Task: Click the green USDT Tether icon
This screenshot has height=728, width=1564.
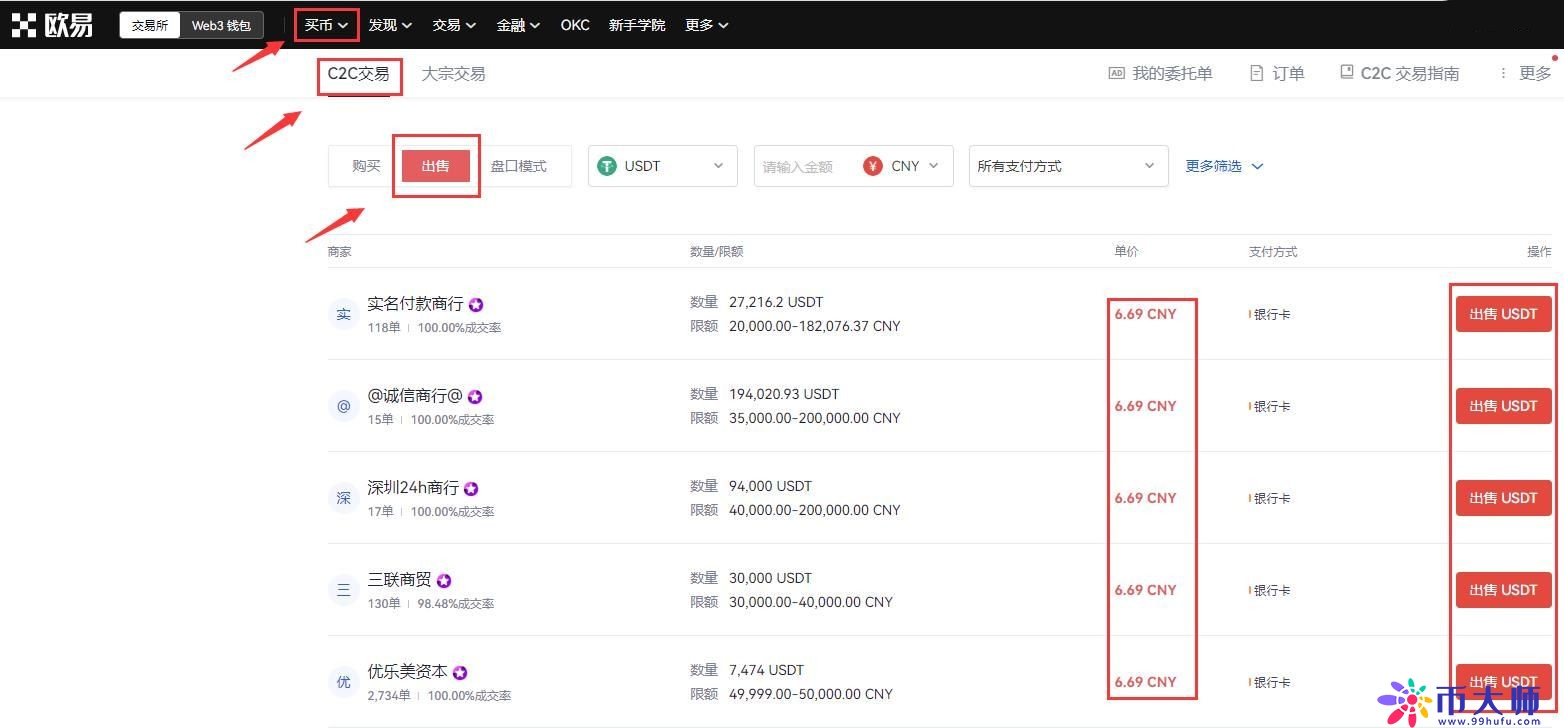Action: 607,165
